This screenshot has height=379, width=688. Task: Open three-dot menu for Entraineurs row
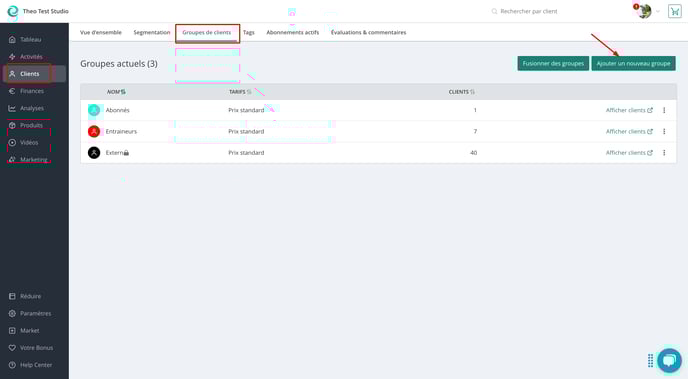[x=664, y=131]
